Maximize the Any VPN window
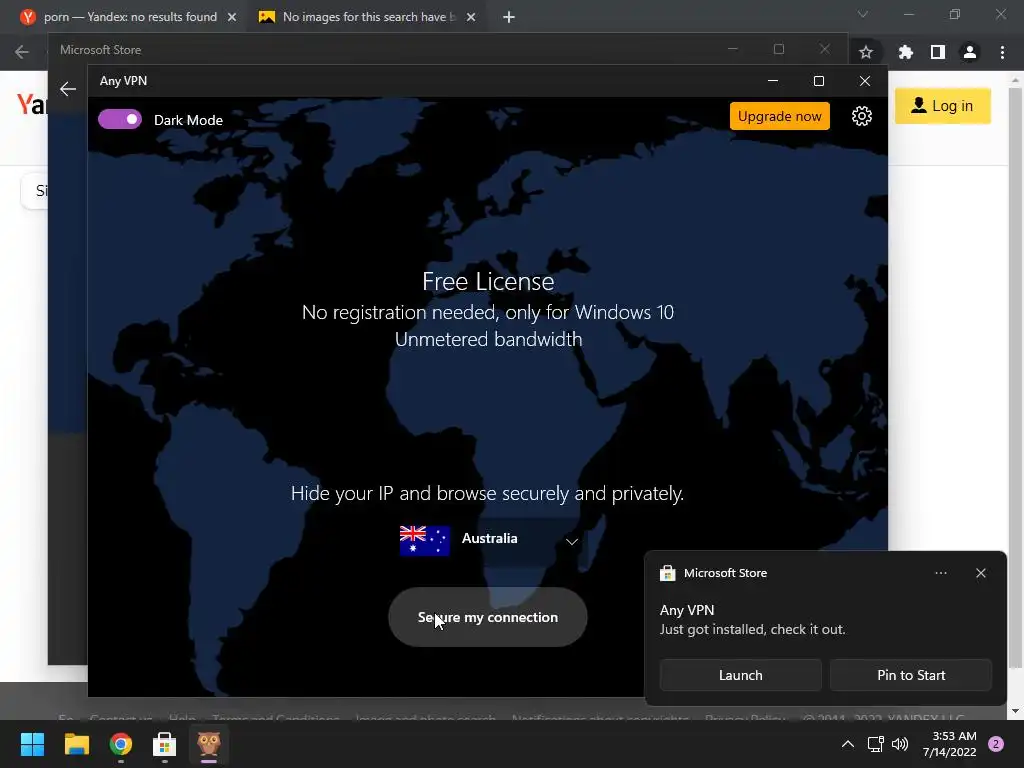This screenshot has height=768, width=1024. point(818,81)
